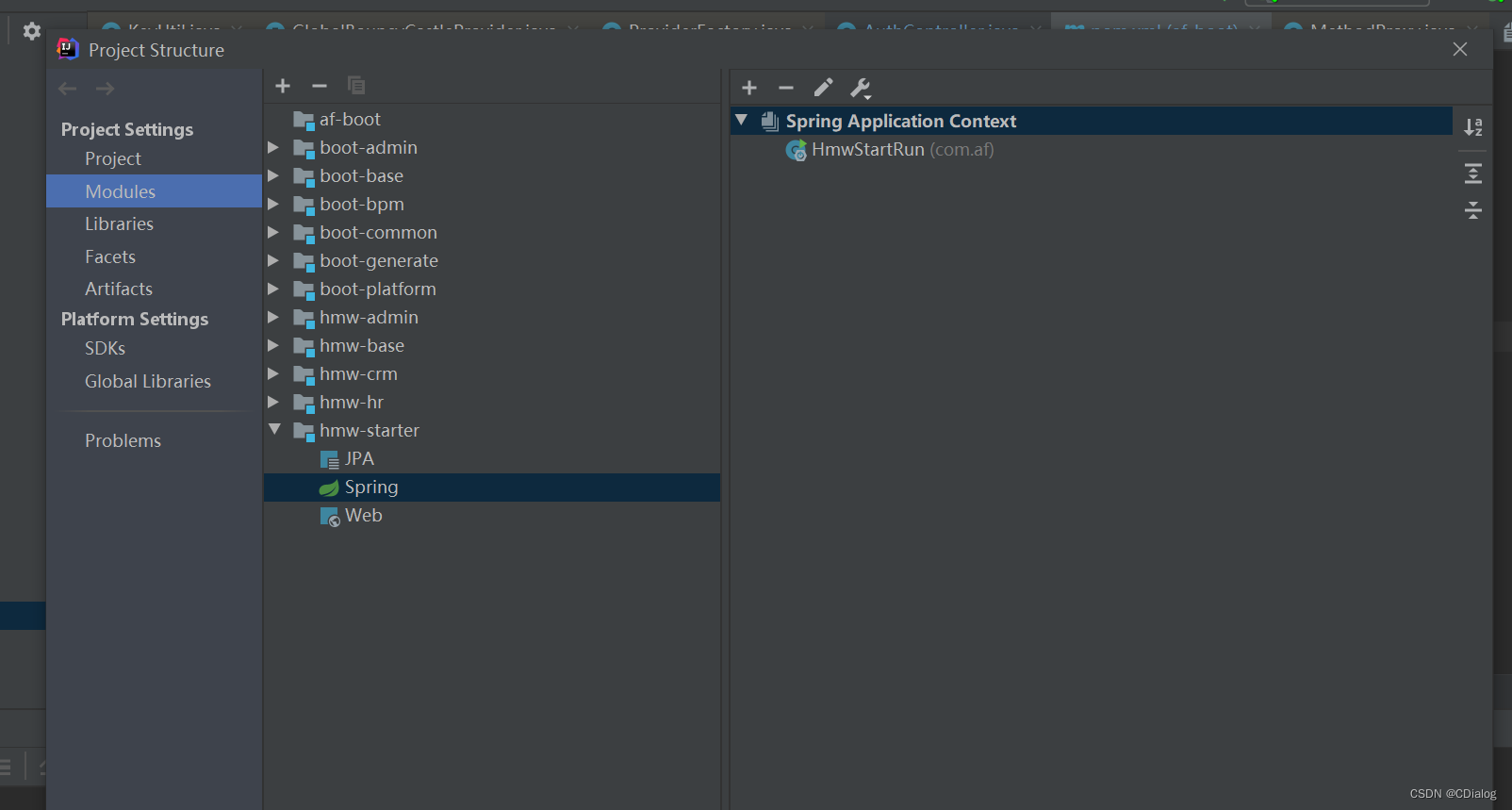The width and height of the screenshot is (1512, 810).
Task: Select boot-admin module name
Action: point(369,147)
